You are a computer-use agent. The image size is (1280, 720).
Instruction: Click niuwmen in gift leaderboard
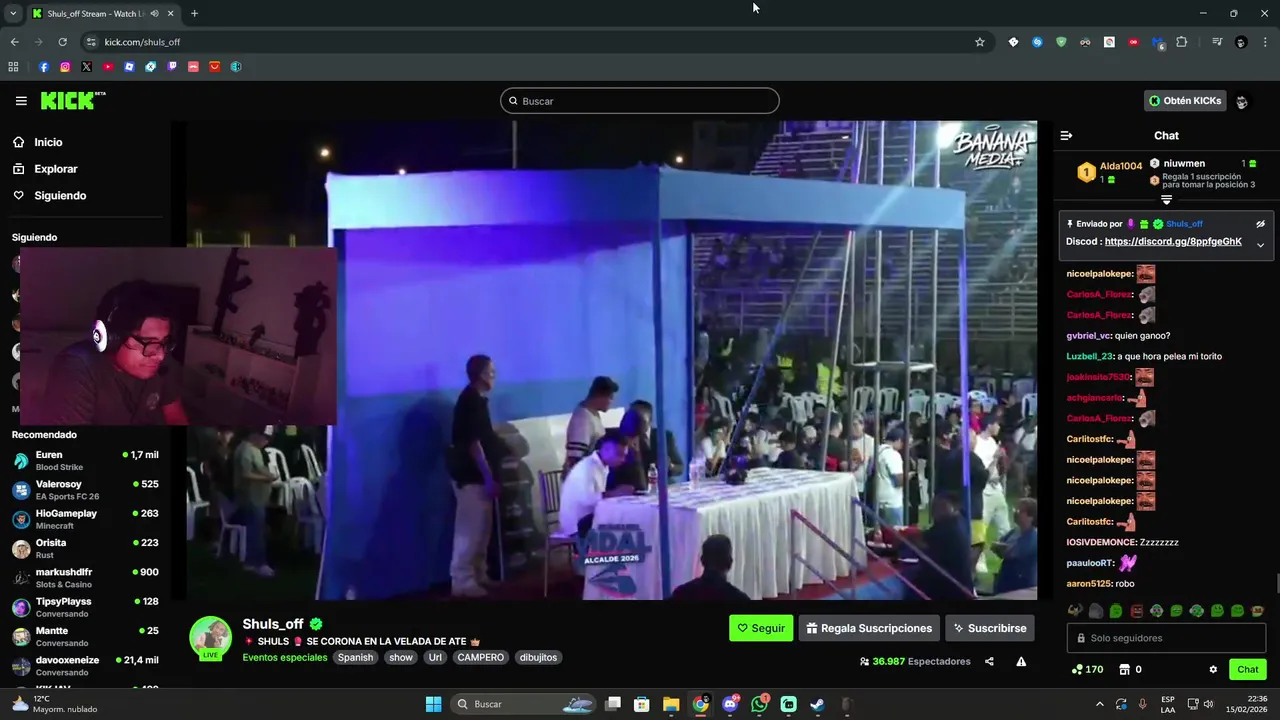(x=1184, y=163)
